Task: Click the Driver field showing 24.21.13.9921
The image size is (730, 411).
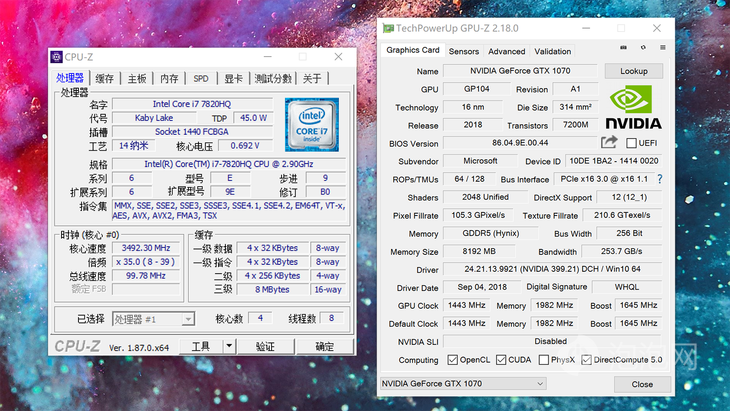Action: 552,269
